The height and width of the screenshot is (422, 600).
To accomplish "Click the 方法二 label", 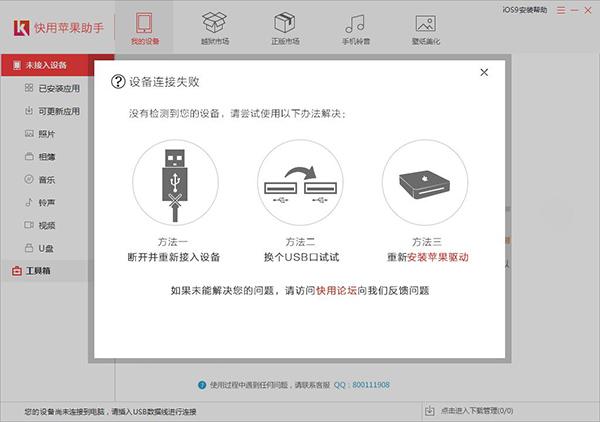I will pos(300,242).
